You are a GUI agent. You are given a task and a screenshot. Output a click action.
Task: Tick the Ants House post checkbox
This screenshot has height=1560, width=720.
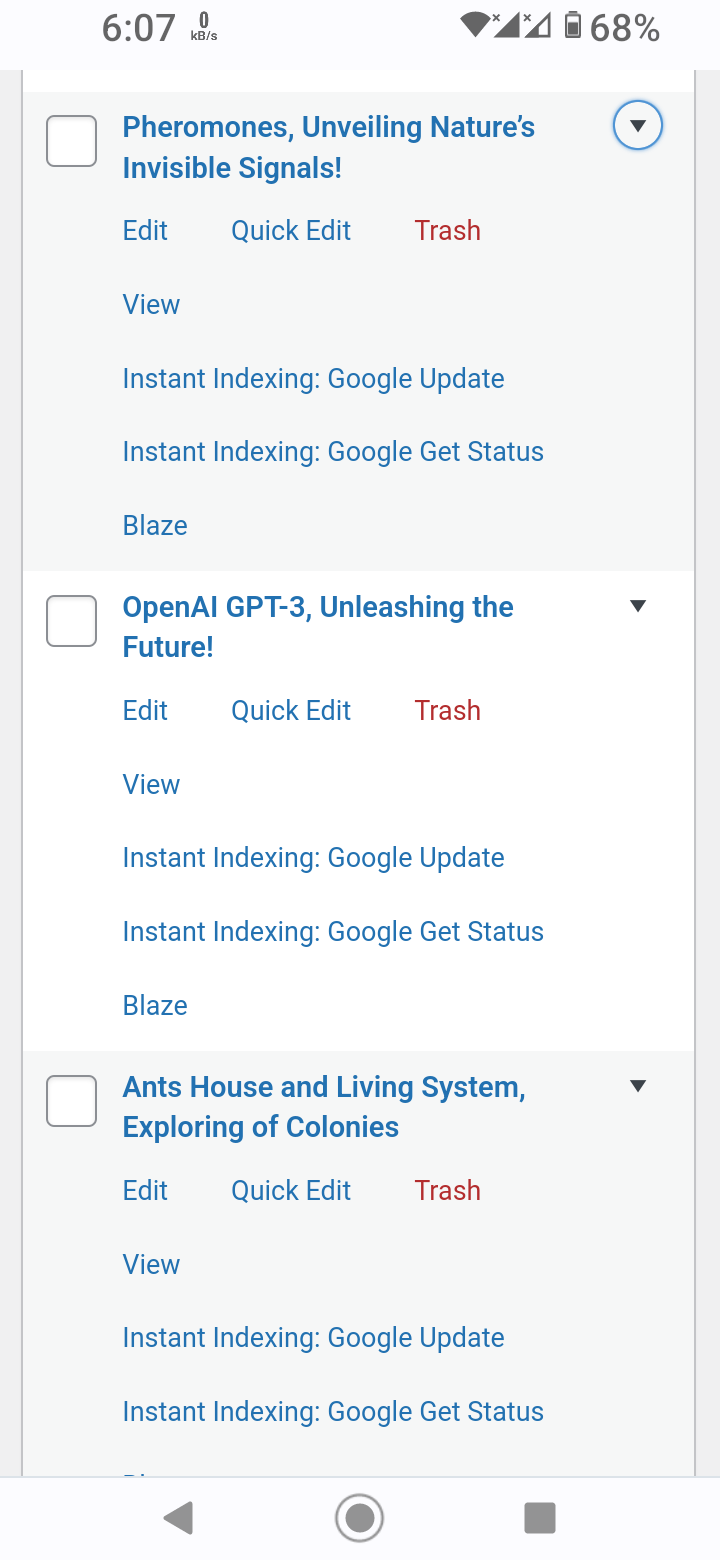pyautogui.click(x=72, y=1101)
